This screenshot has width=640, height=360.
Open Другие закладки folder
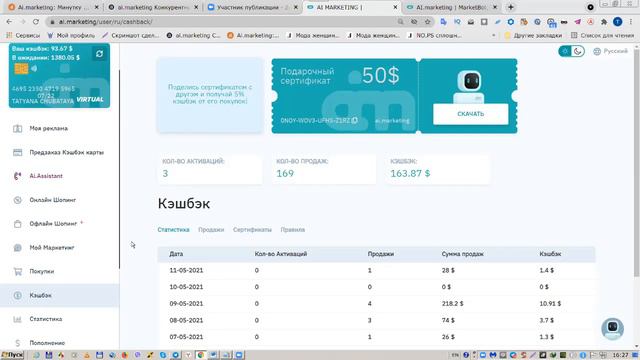pos(533,36)
